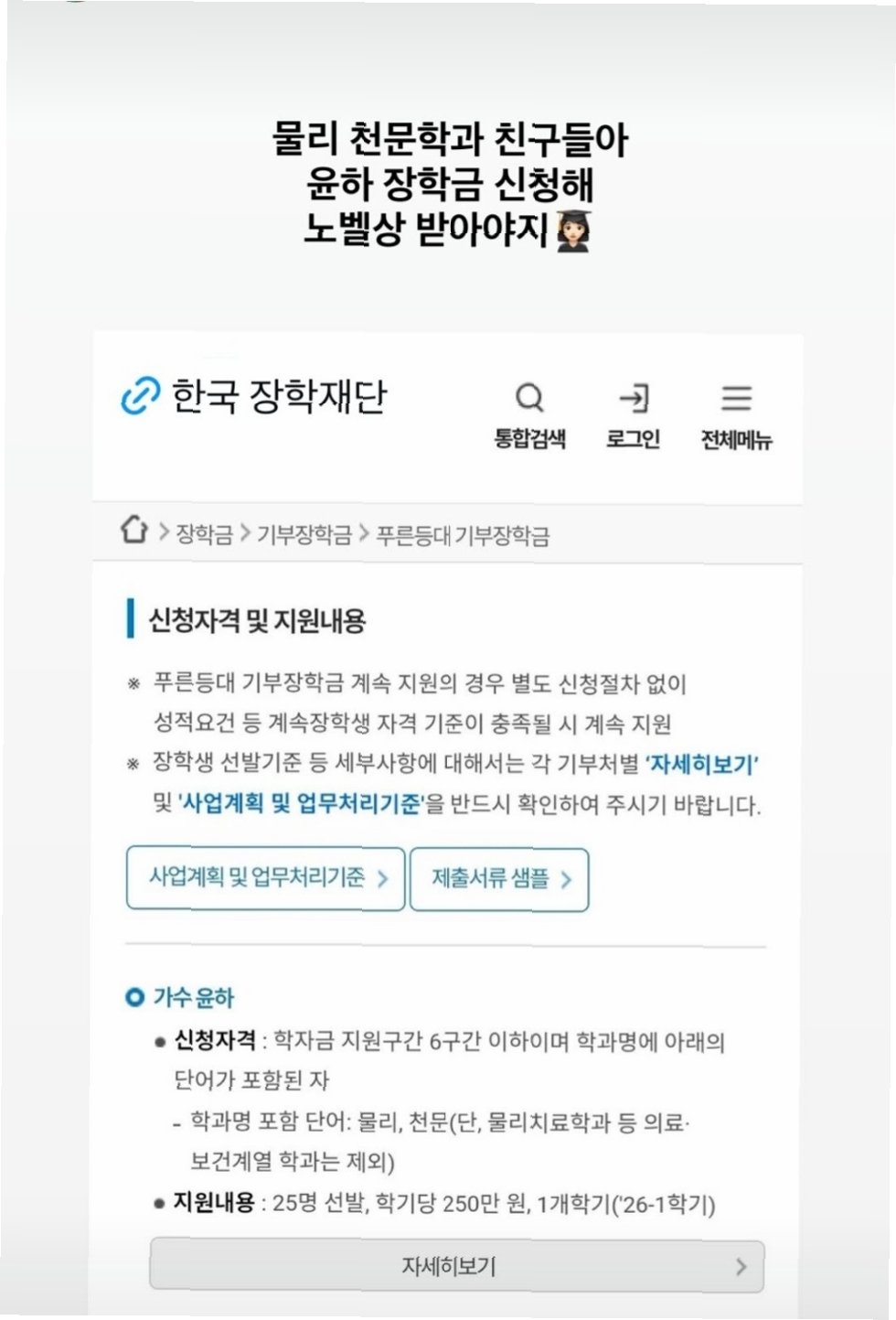The height and width of the screenshot is (1320, 896).
Task: Click chevron on 자세히보기 bar
Action: pyautogui.click(x=741, y=1267)
